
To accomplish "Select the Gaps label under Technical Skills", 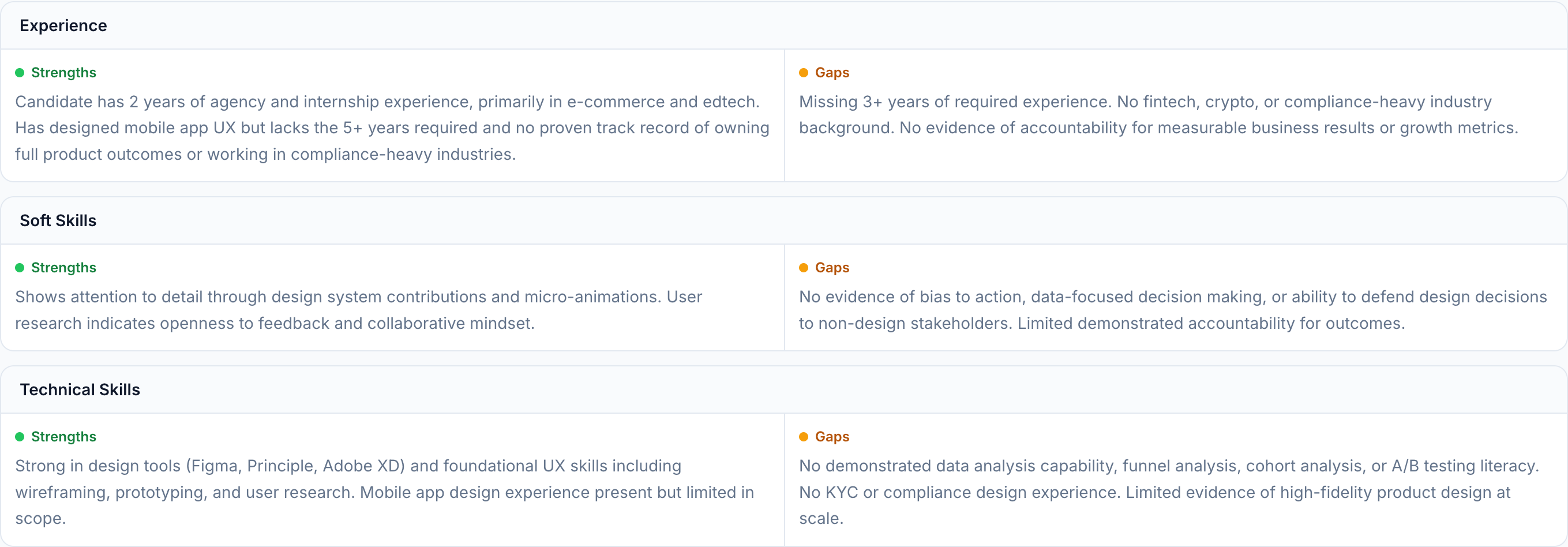I will tap(831, 437).
